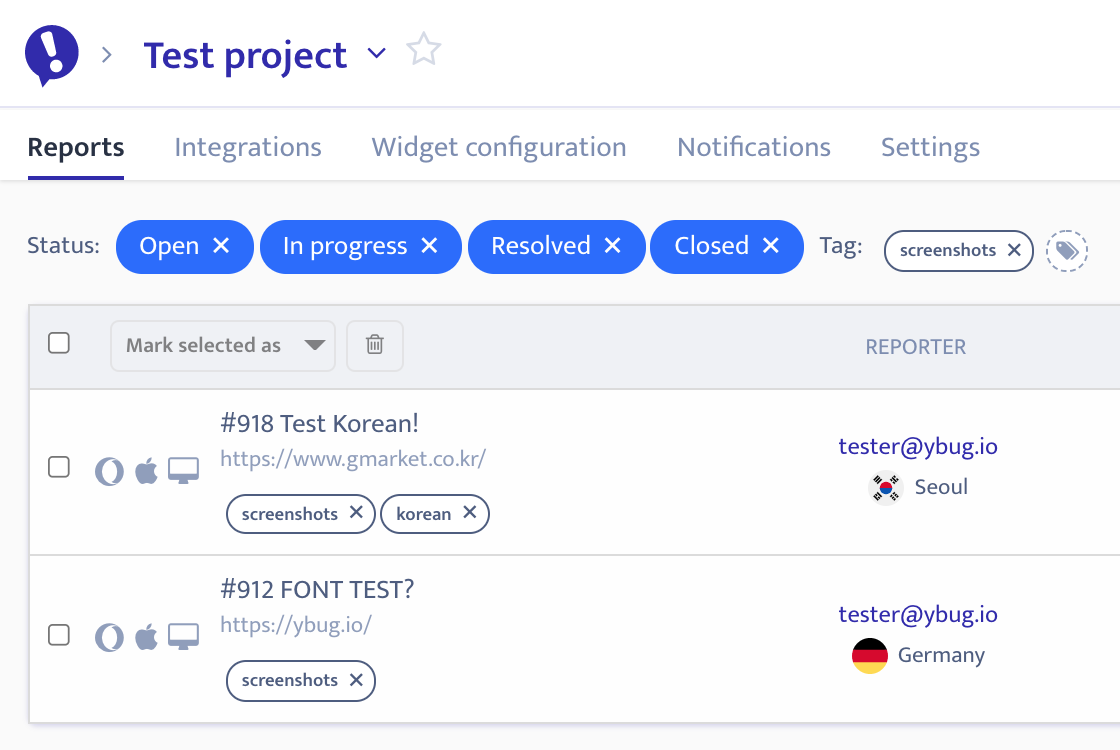Viewport: 1120px width, 750px height.
Task: Open the https://ybug.io/ URL link
Action: (296, 625)
